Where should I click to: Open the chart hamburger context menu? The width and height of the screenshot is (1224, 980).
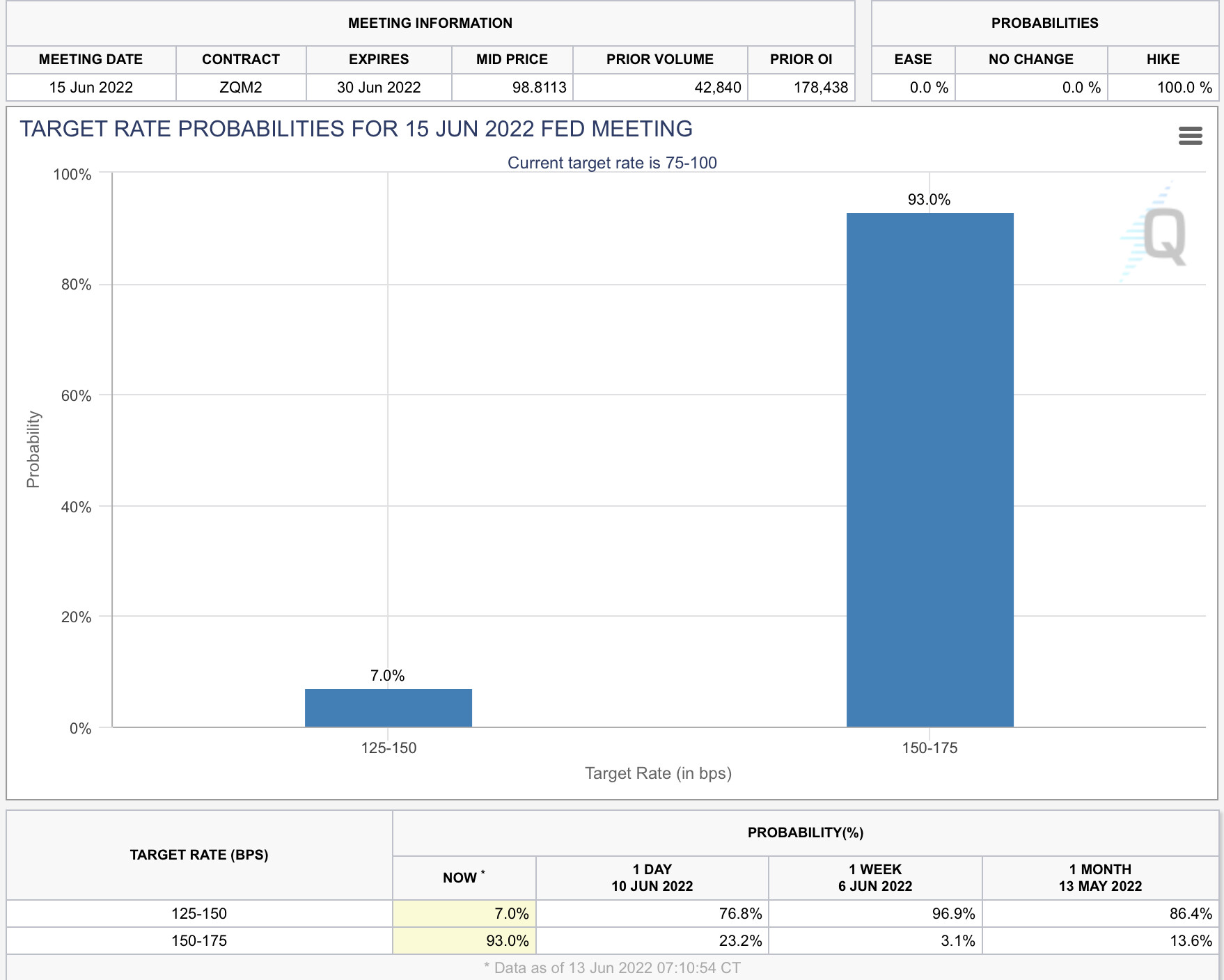pos(1190,136)
